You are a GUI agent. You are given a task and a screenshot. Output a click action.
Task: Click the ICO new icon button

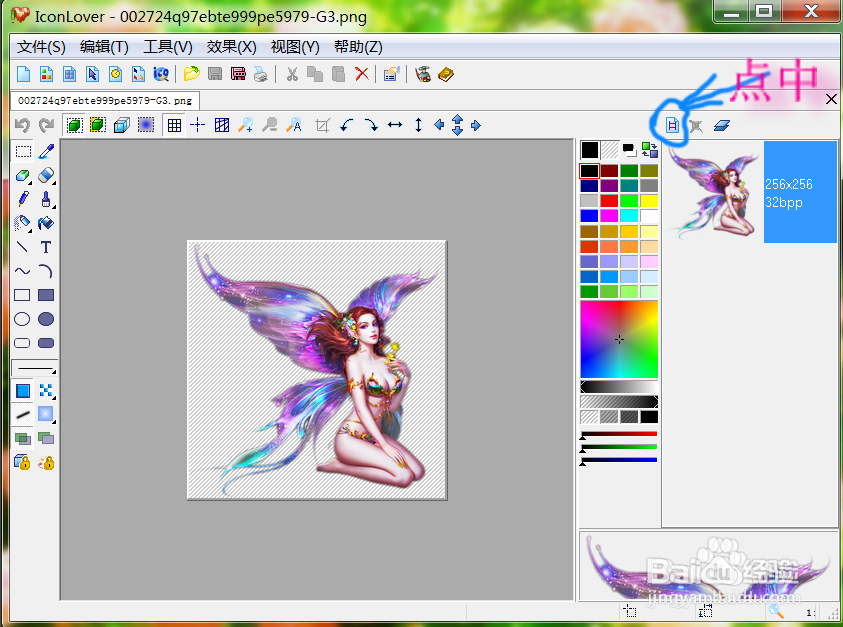click(161, 74)
